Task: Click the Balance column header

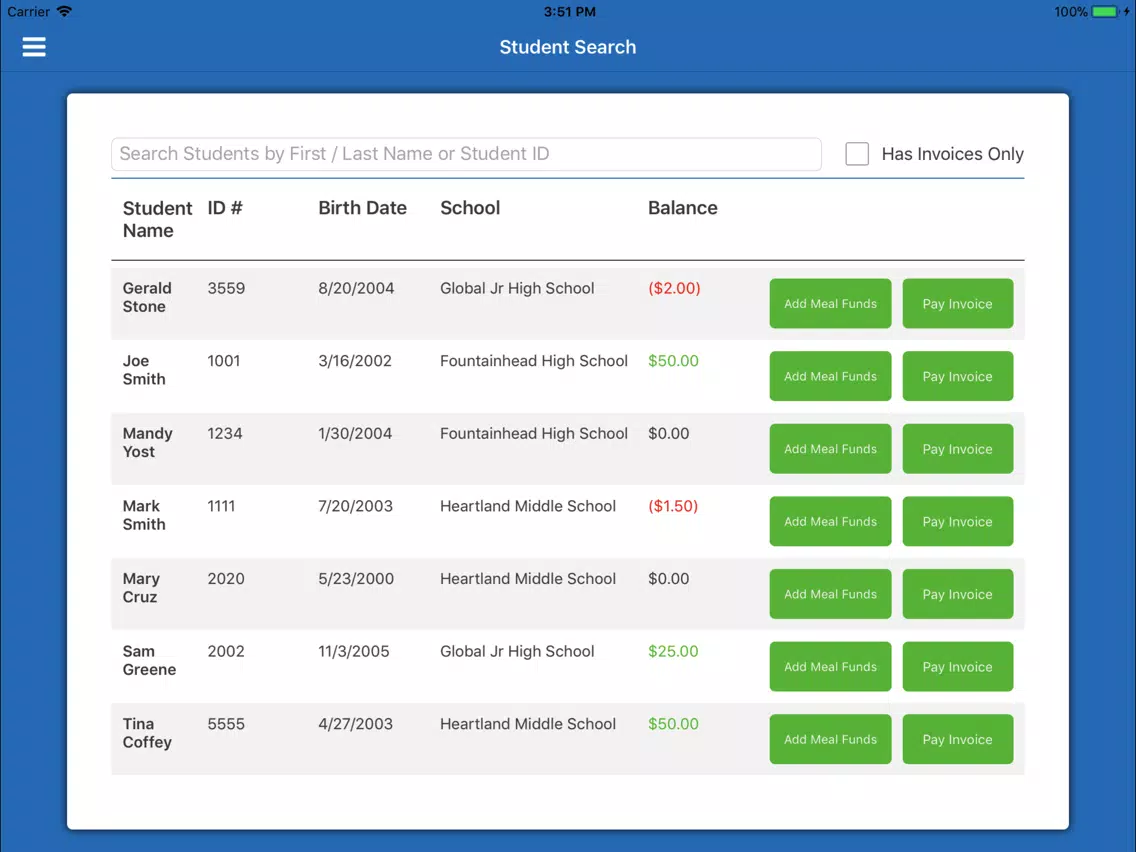Action: 682,208
